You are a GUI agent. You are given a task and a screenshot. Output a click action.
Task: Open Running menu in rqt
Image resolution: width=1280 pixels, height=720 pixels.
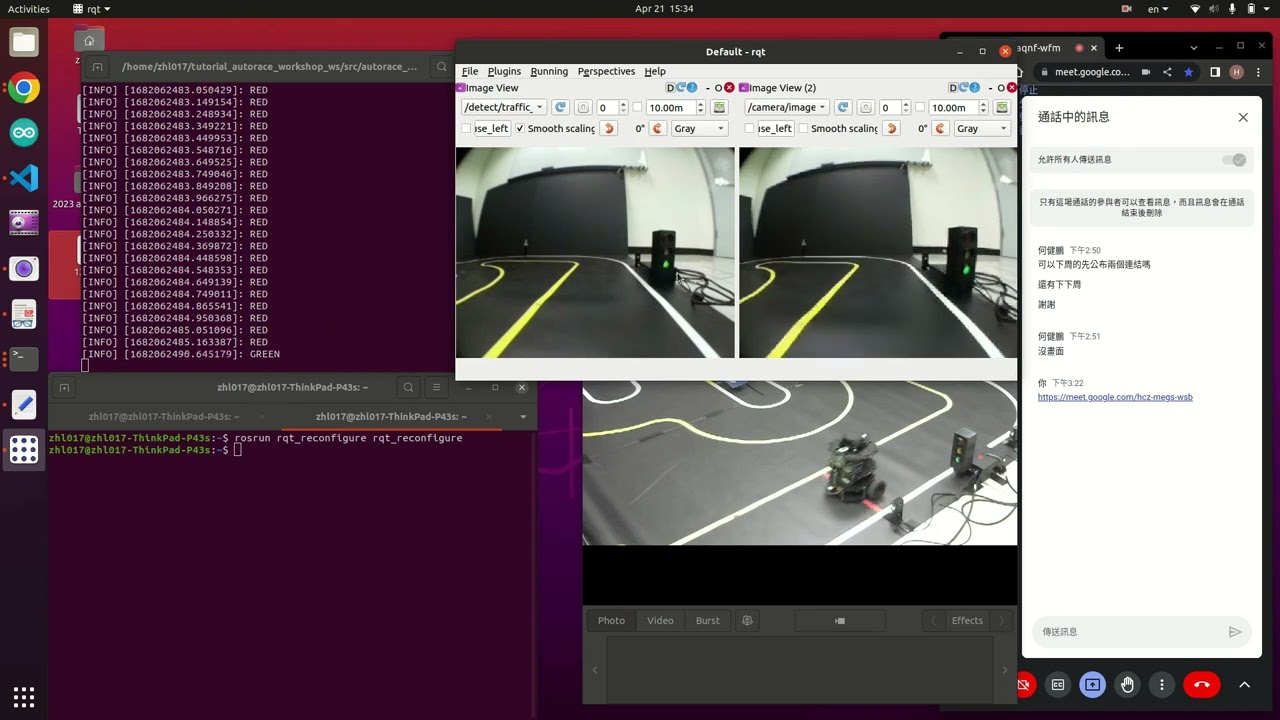pos(549,71)
